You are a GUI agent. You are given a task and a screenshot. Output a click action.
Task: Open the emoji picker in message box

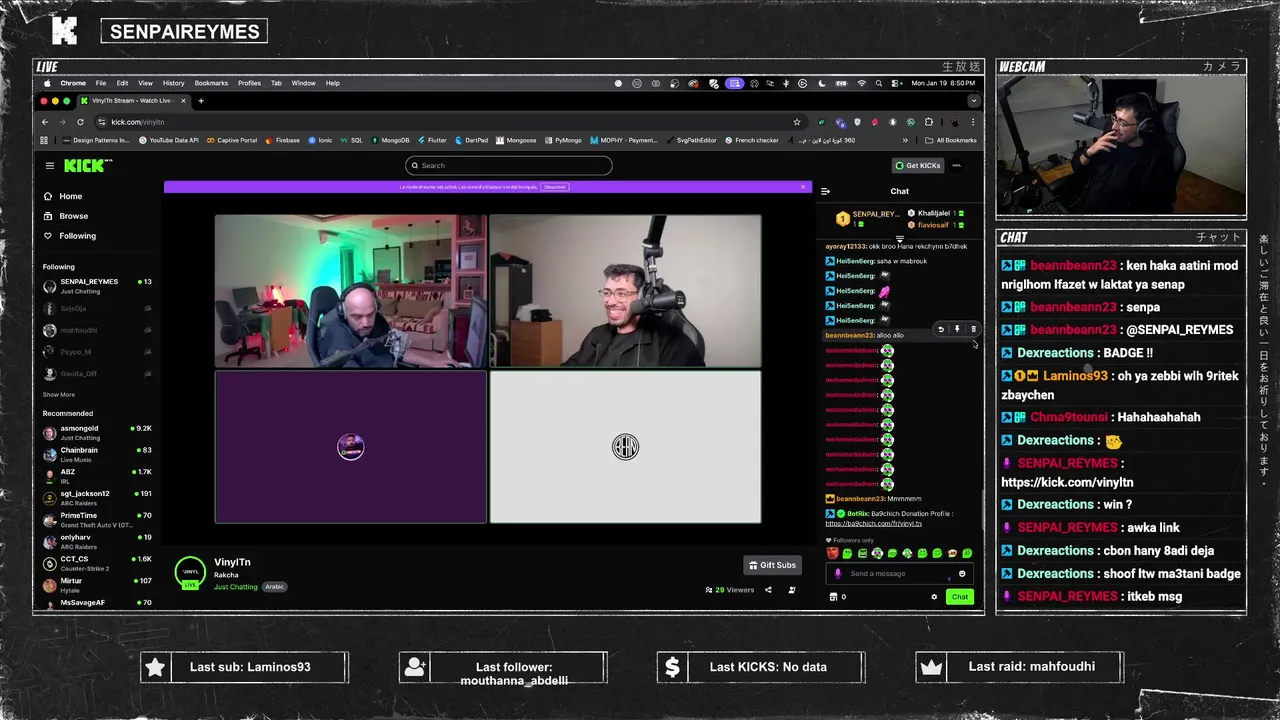(962, 574)
